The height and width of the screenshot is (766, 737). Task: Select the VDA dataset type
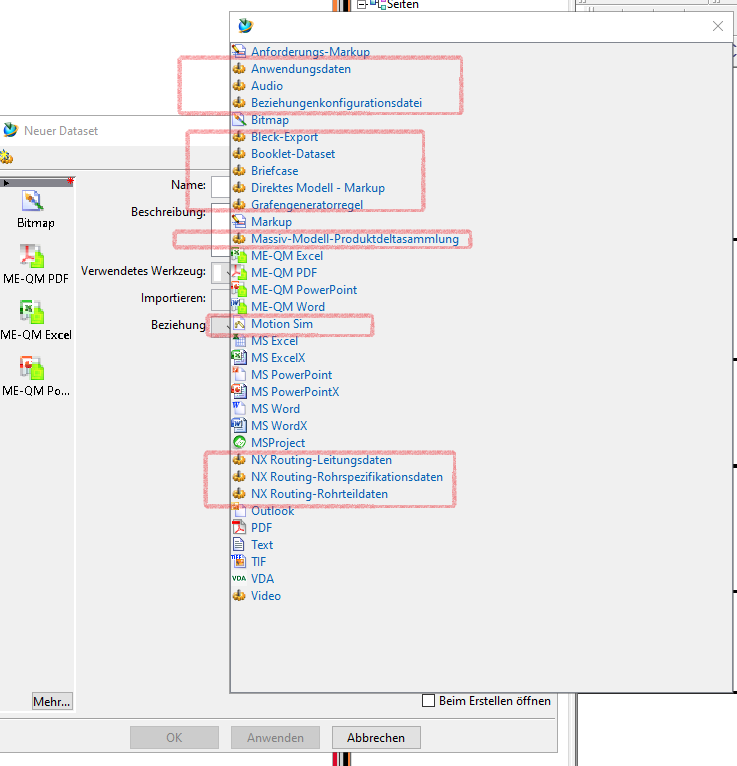(x=262, y=579)
